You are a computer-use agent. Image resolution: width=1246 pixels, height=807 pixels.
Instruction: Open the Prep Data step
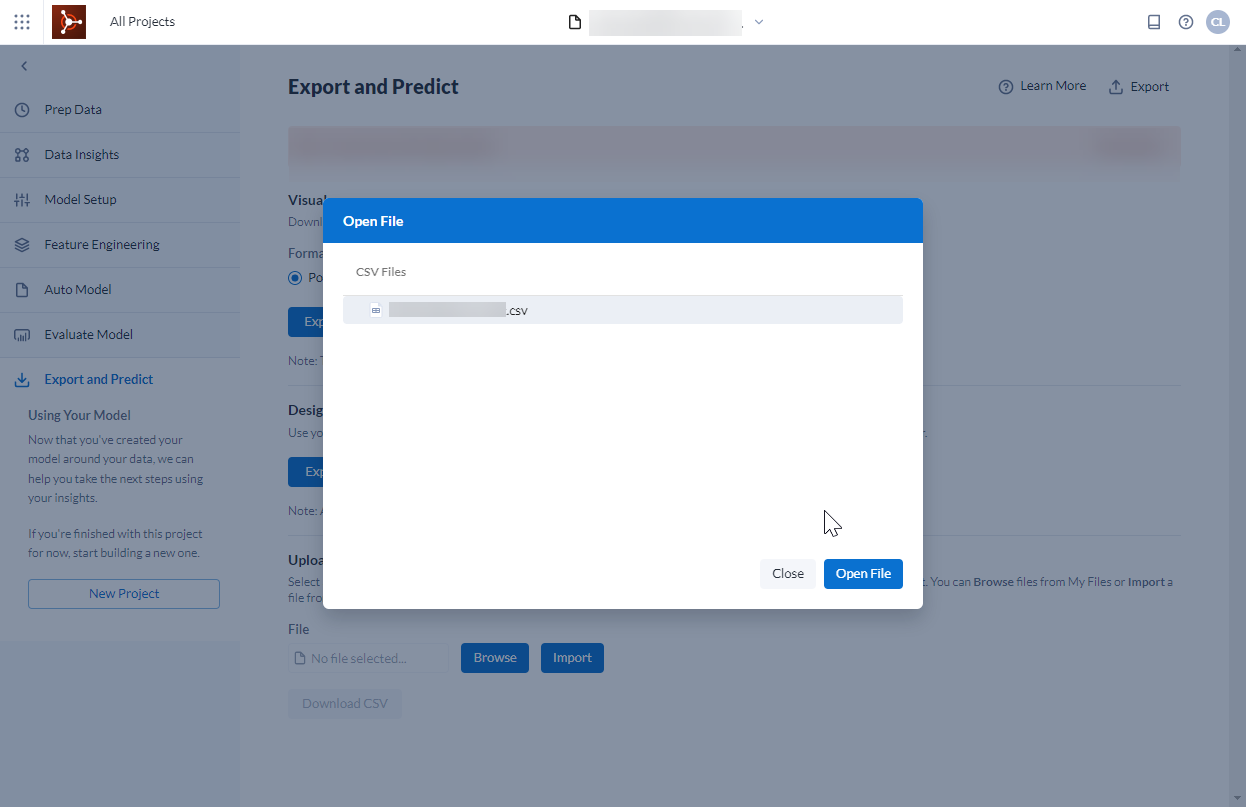74,109
